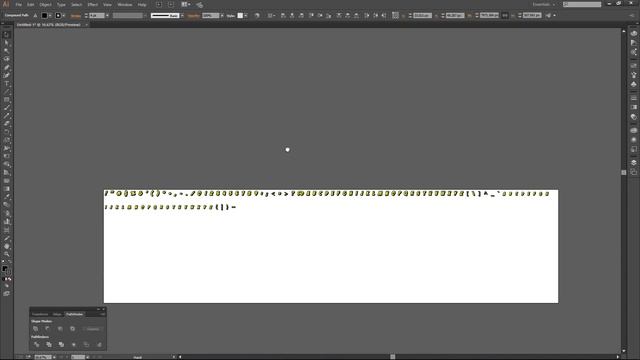Click the Fill and Stroke indicator in toolbar
The width and height of the screenshot is (640, 360).
point(6,269)
